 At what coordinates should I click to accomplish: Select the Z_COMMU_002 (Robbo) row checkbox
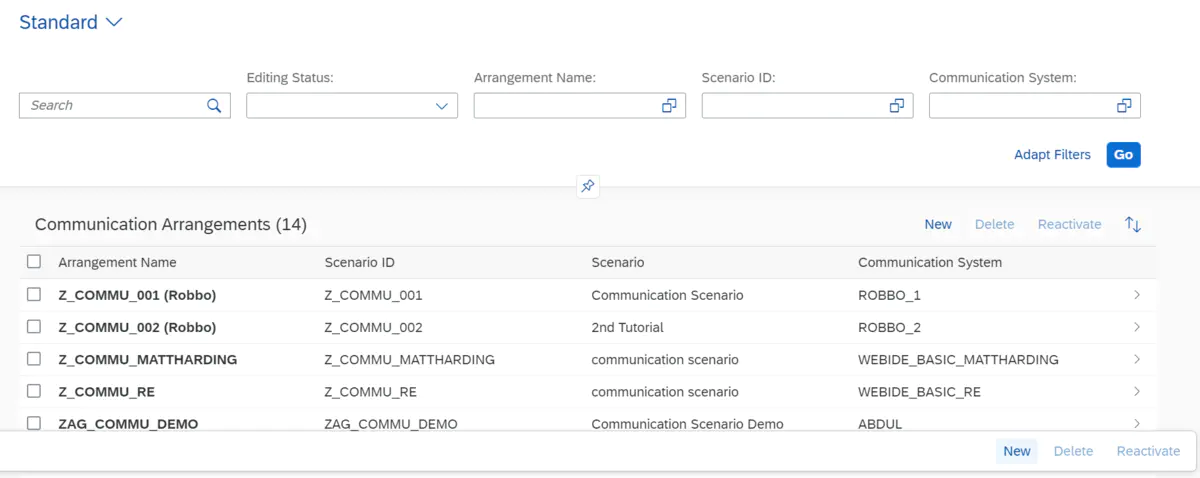coord(34,327)
